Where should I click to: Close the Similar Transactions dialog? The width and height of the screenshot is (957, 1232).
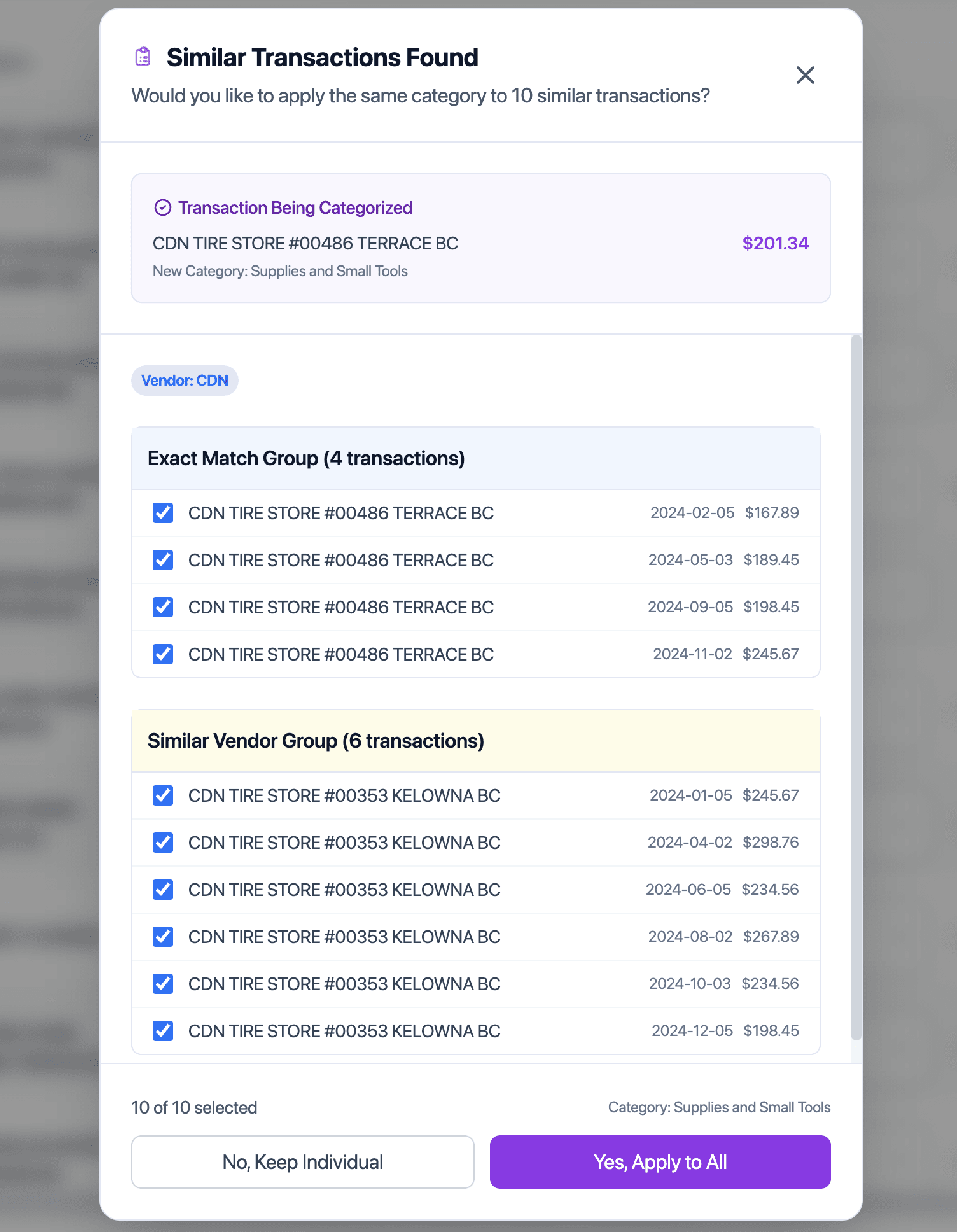[806, 75]
